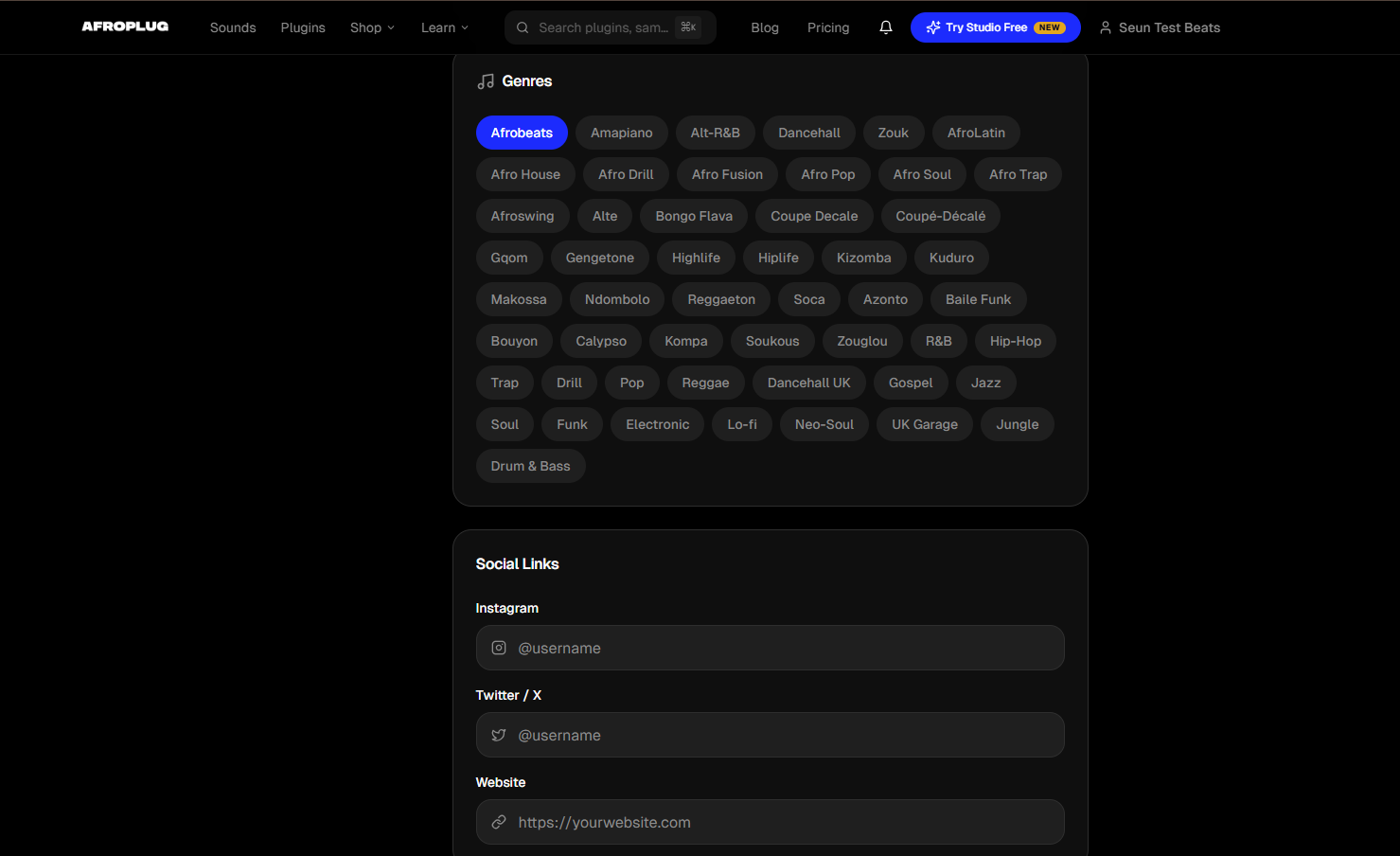The image size is (1400, 856).
Task: Go to the Sounds page
Action: [x=233, y=27]
